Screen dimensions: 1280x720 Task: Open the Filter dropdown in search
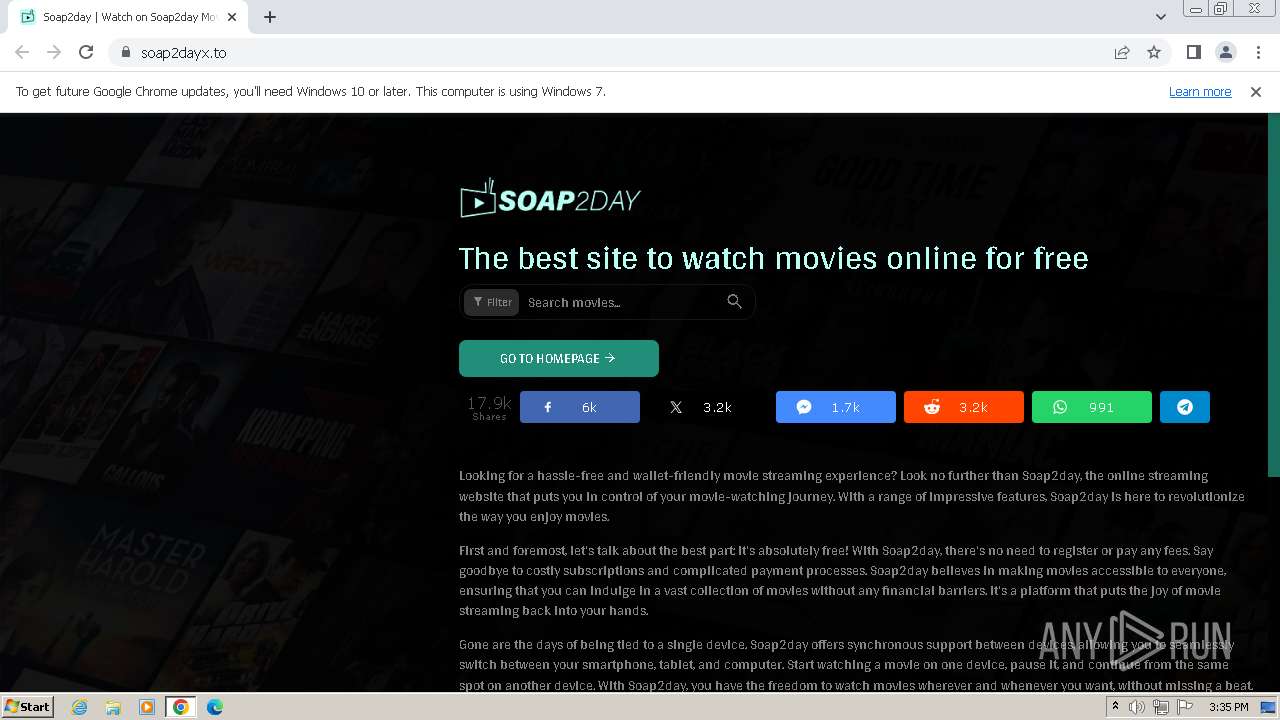pyautogui.click(x=492, y=302)
